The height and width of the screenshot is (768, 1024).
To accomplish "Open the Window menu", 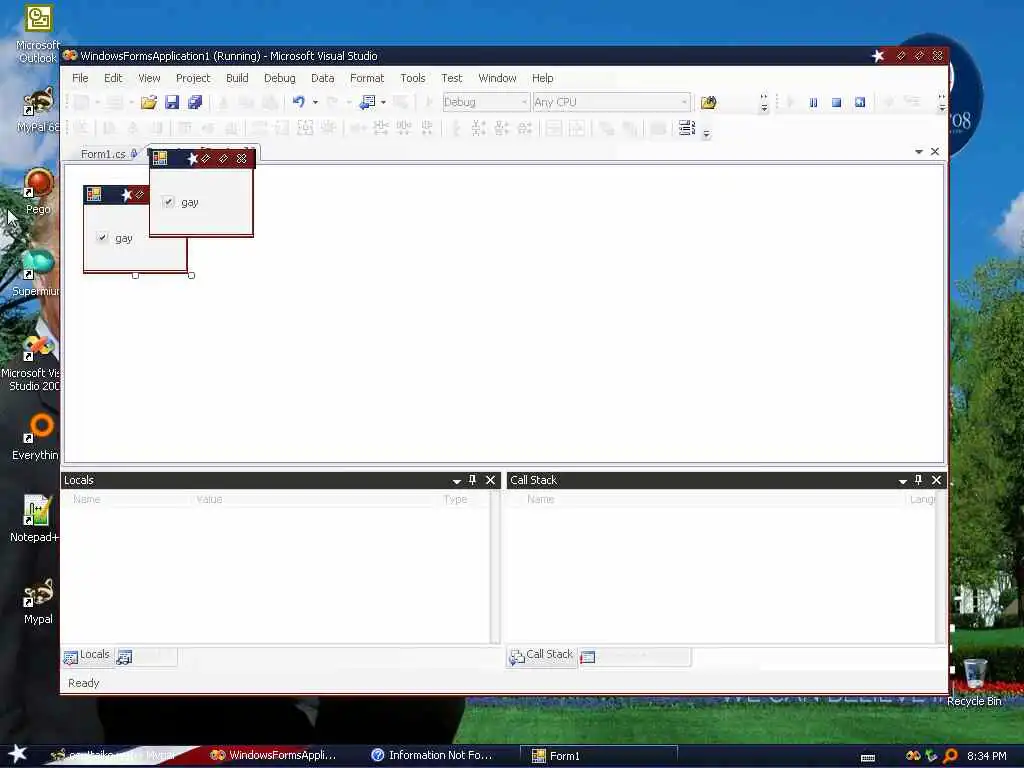I will click(498, 78).
